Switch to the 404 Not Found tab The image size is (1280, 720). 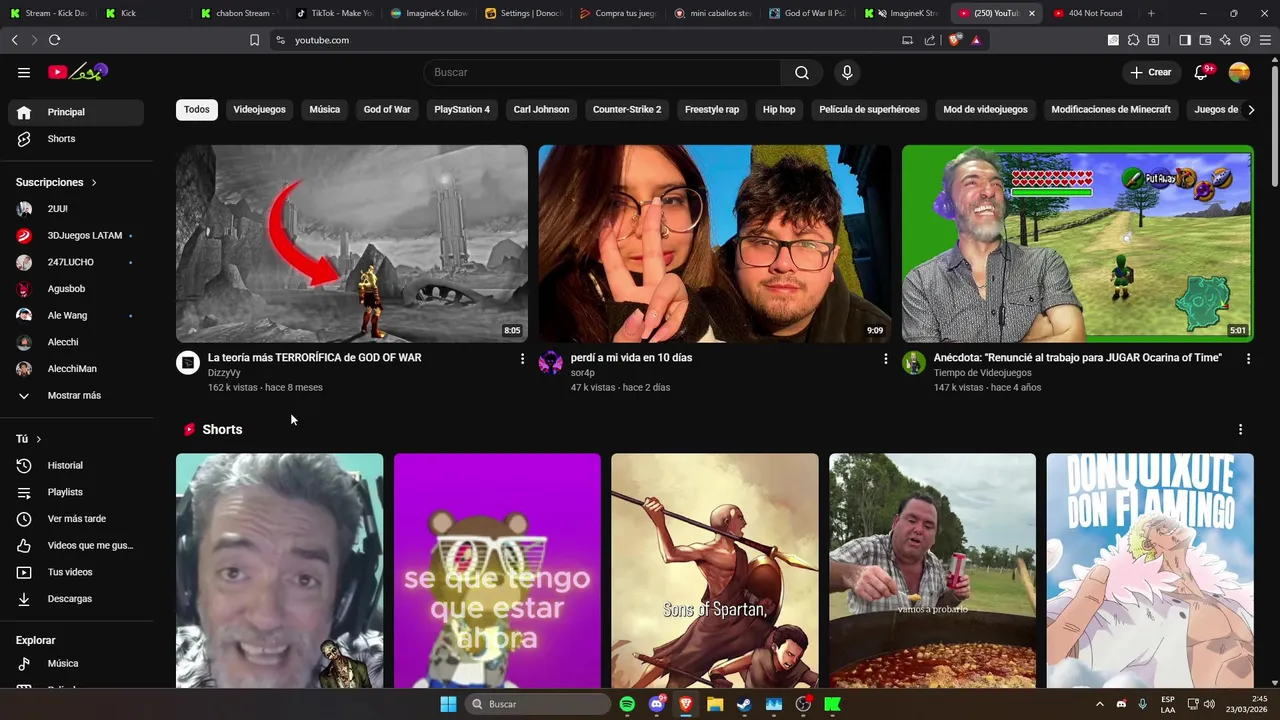click(x=1088, y=13)
